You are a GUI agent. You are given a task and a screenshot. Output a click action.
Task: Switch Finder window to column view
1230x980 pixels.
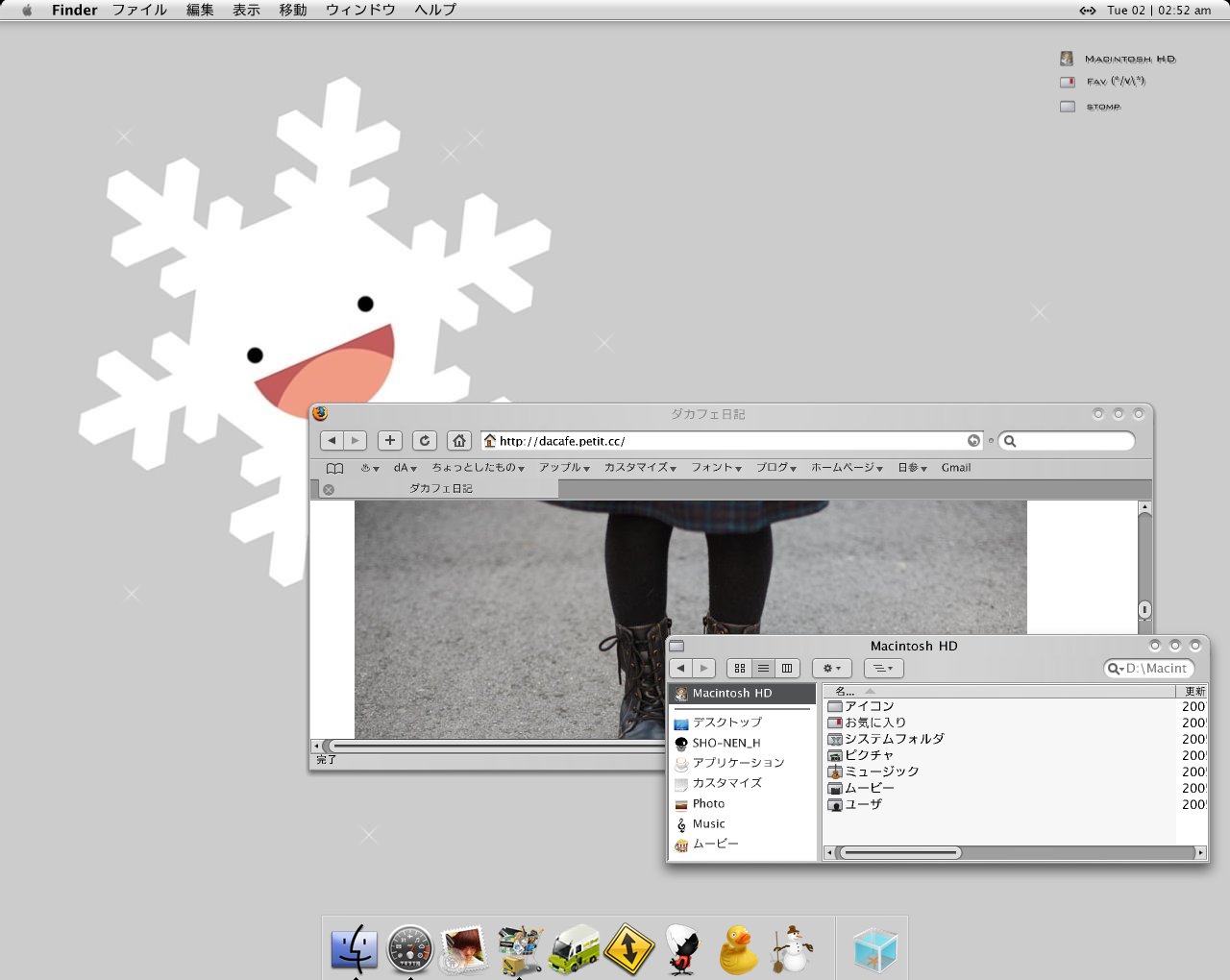(787, 668)
